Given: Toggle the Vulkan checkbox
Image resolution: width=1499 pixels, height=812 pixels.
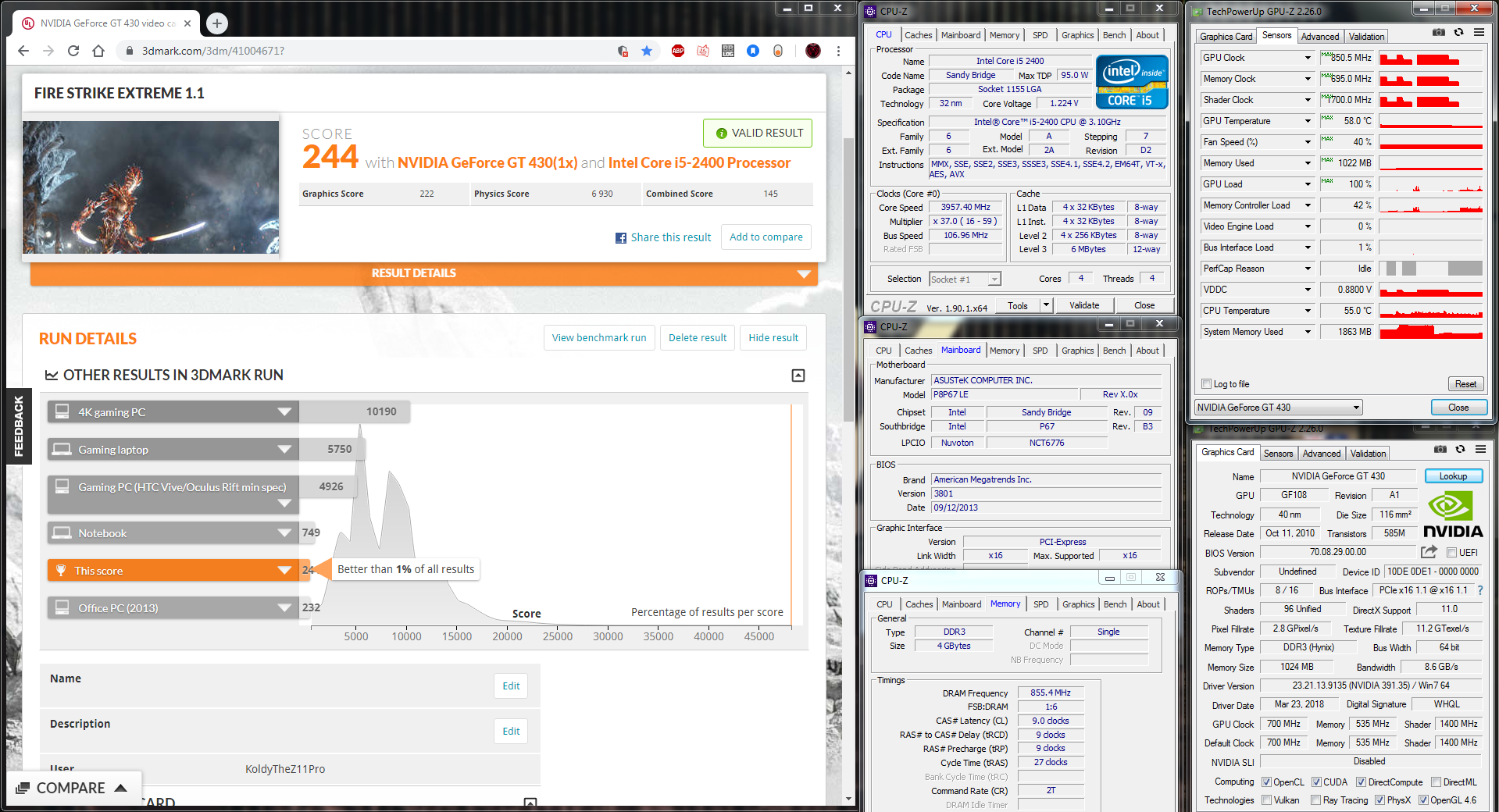Looking at the screenshot, I should [1266, 800].
